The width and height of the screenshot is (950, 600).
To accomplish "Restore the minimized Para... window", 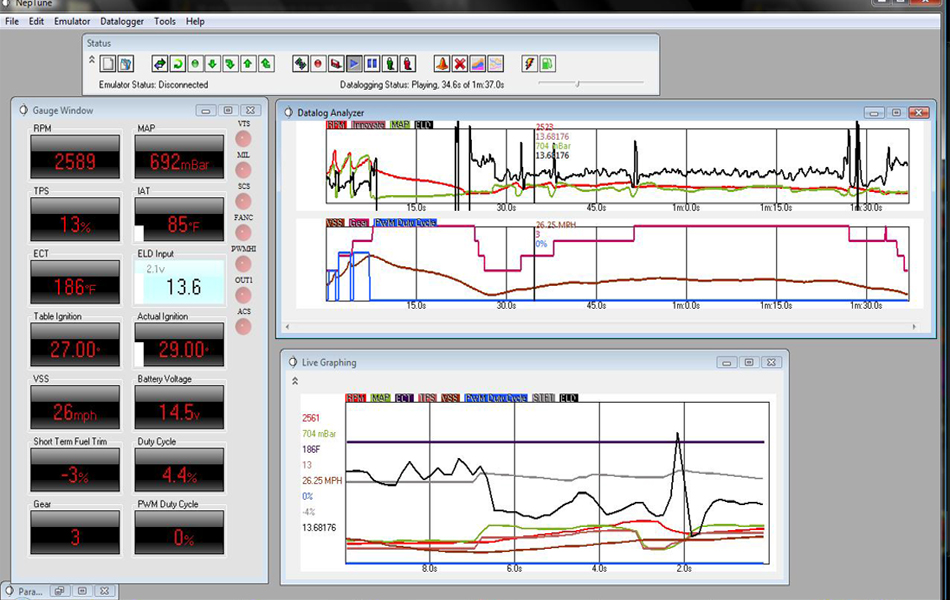I will pos(60,591).
